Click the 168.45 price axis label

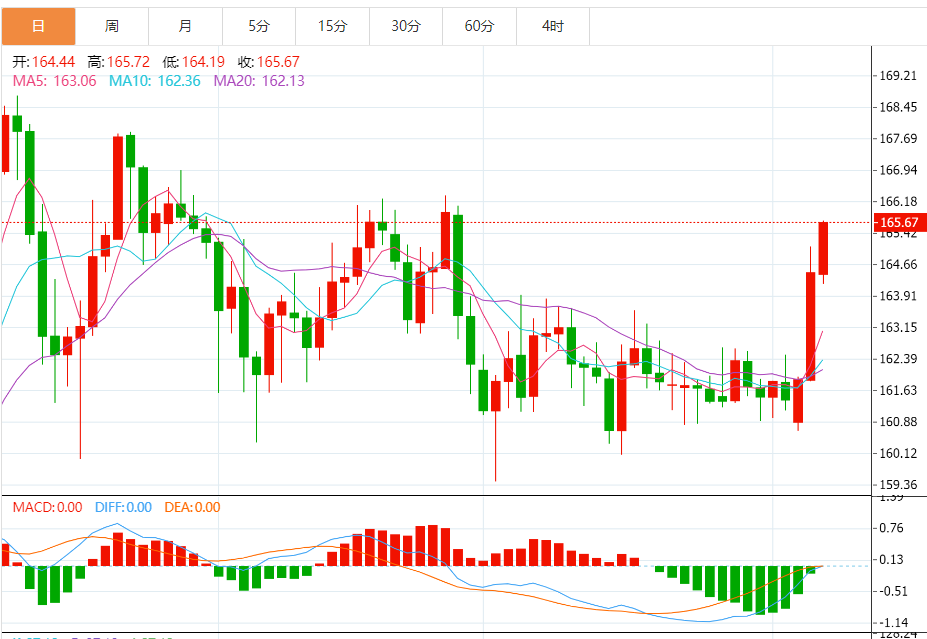click(x=899, y=107)
